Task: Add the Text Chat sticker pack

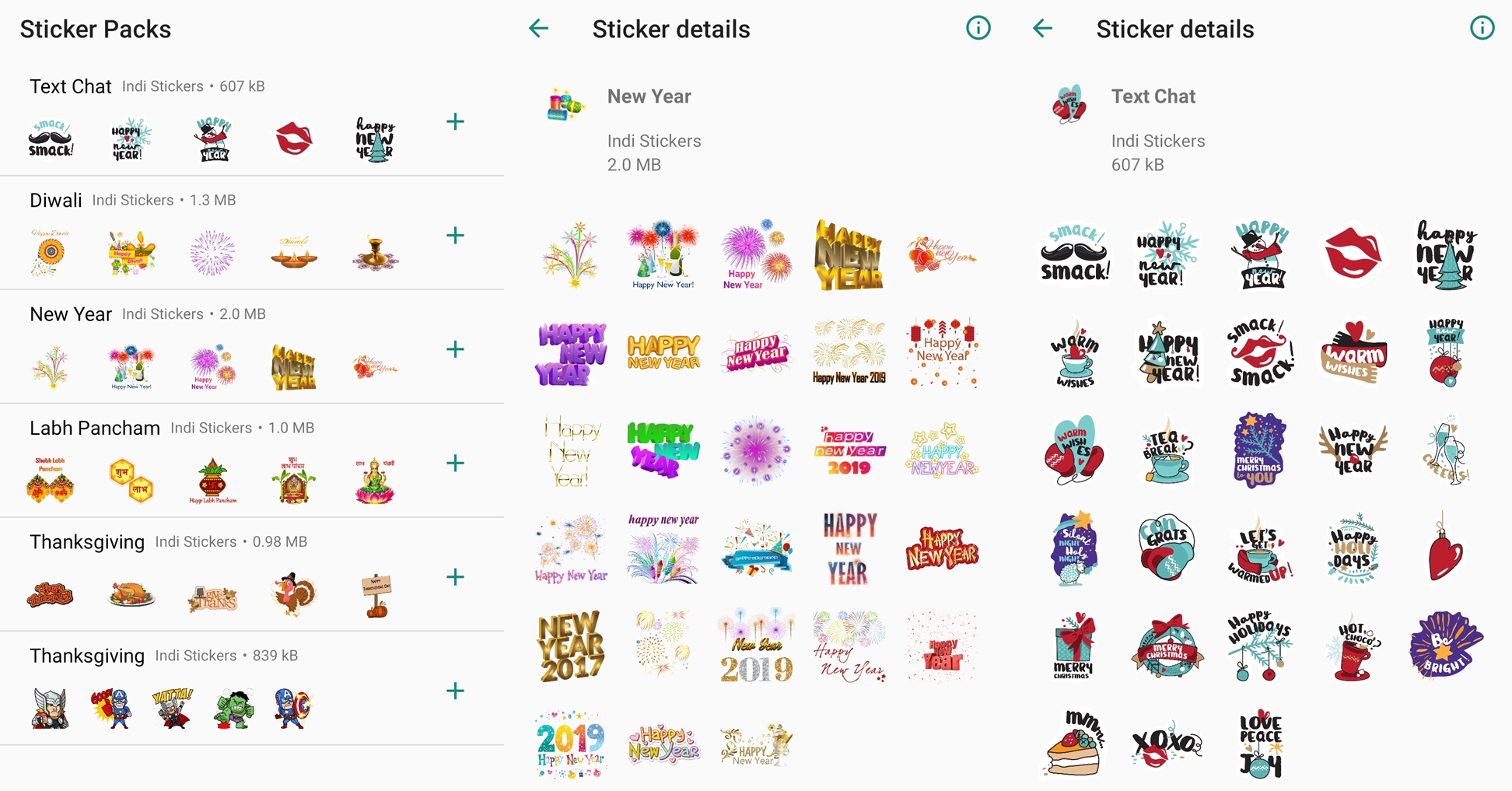Action: coord(455,121)
